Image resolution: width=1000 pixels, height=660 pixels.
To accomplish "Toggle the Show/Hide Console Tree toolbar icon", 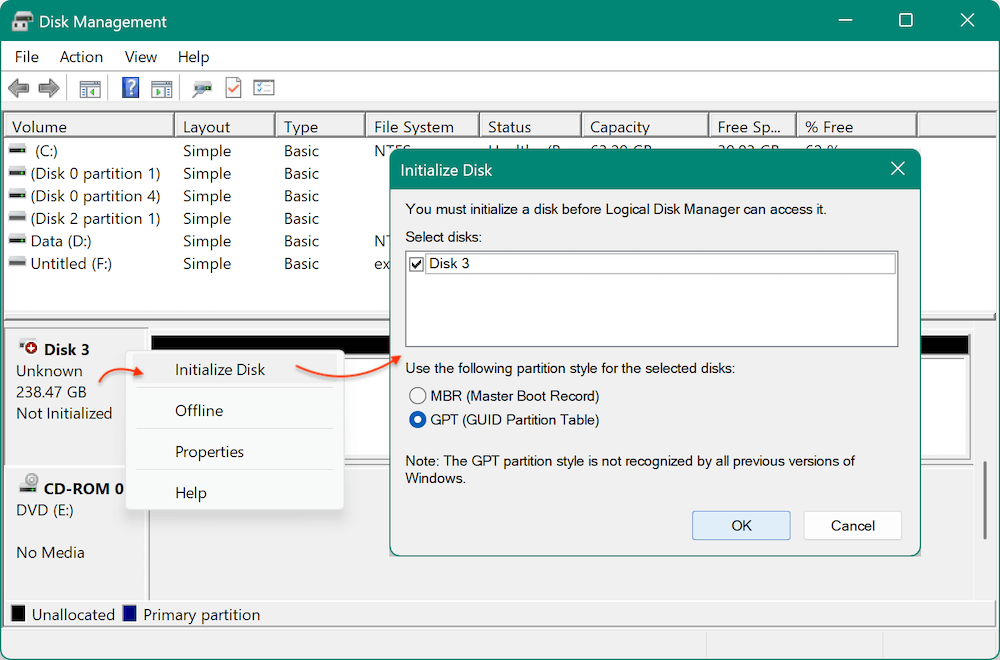I will [89, 88].
